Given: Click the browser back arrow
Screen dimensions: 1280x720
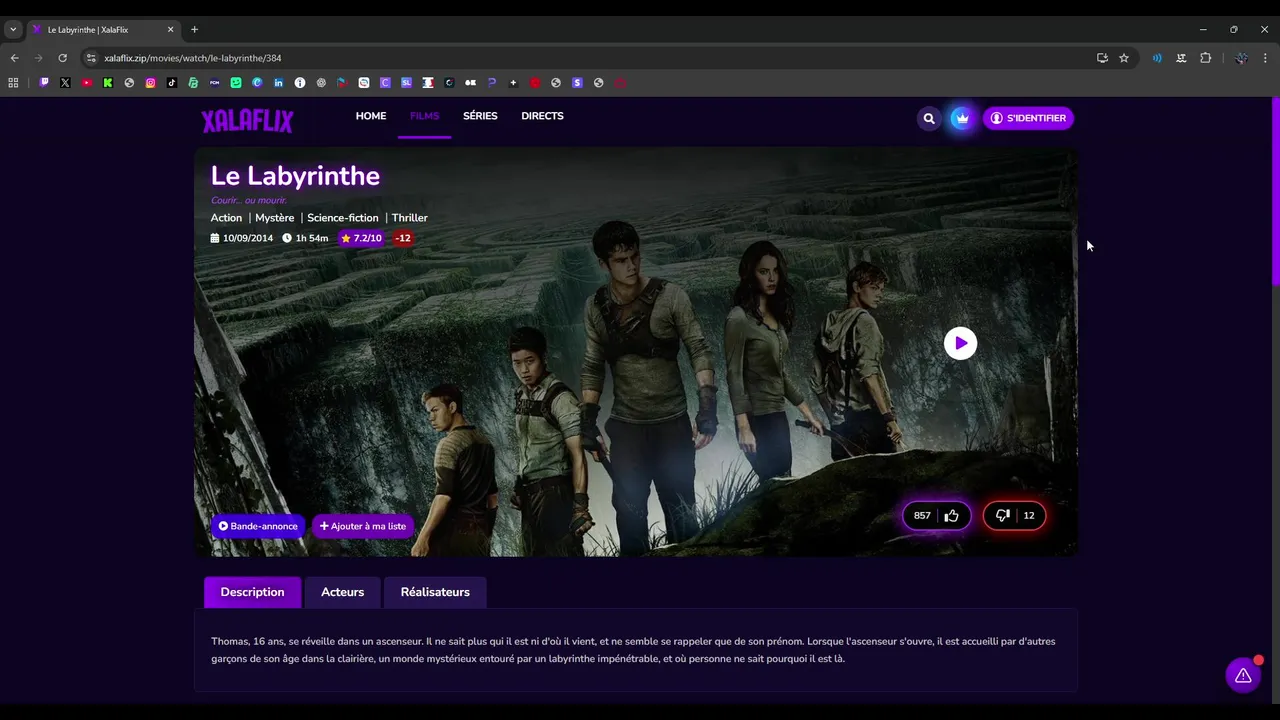Looking at the screenshot, I should coord(14,58).
